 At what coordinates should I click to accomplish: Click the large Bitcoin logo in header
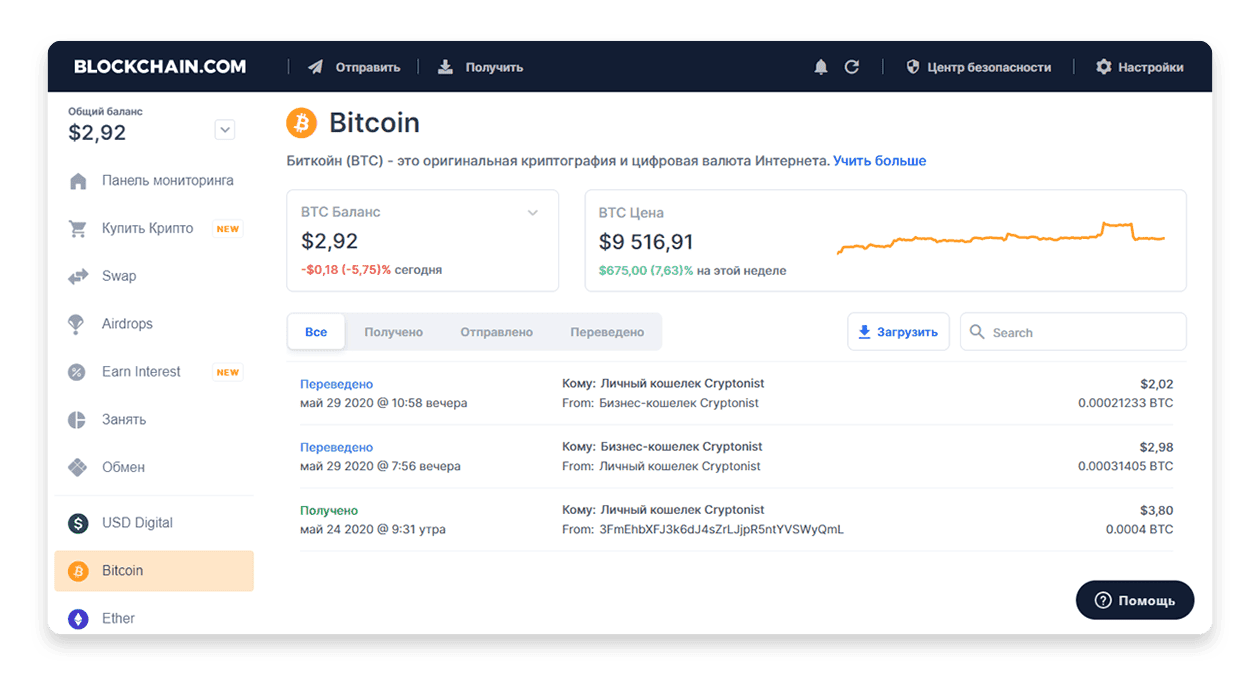coord(301,123)
